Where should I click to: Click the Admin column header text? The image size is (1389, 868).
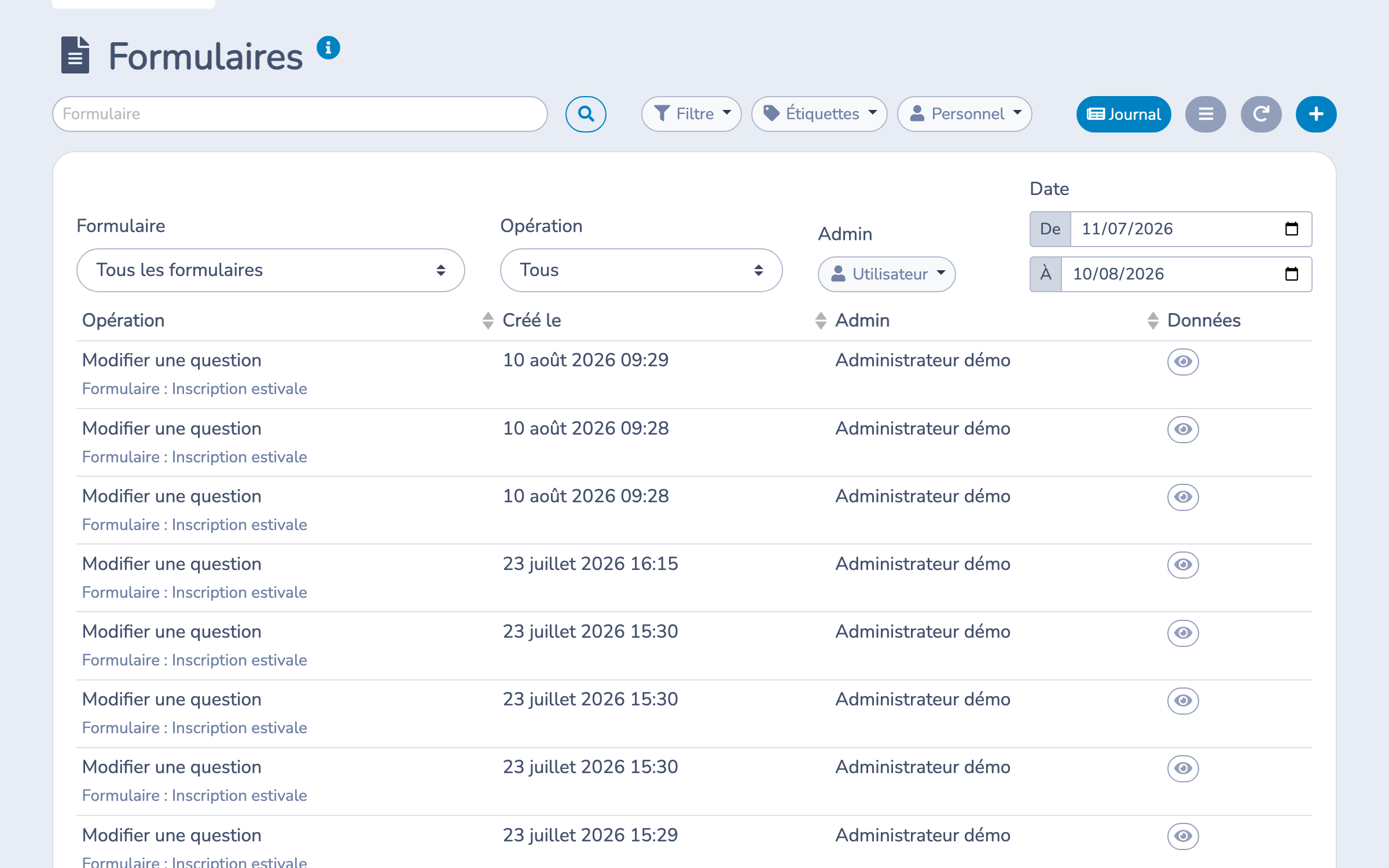coord(862,321)
